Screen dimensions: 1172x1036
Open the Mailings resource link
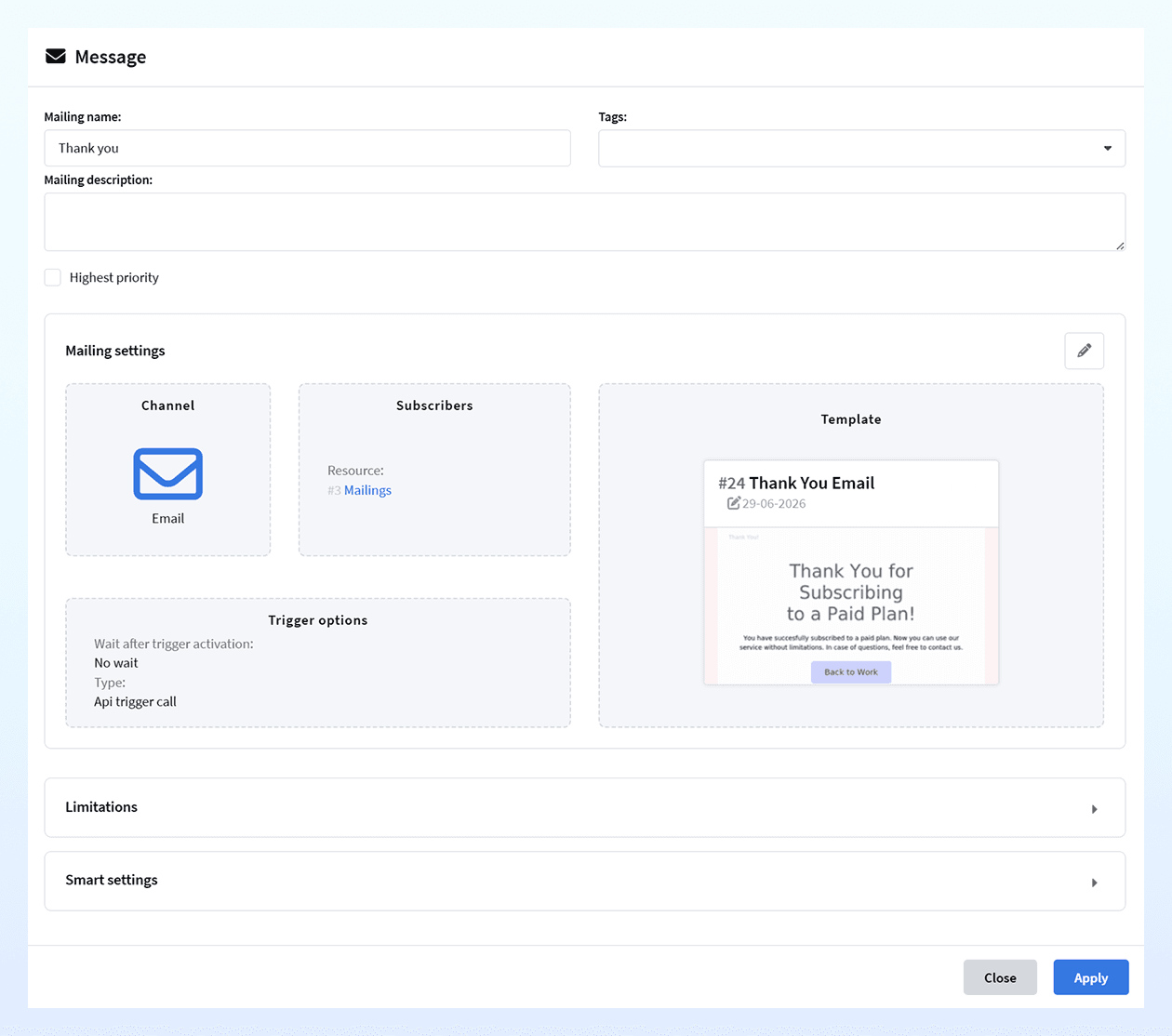click(367, 490)
